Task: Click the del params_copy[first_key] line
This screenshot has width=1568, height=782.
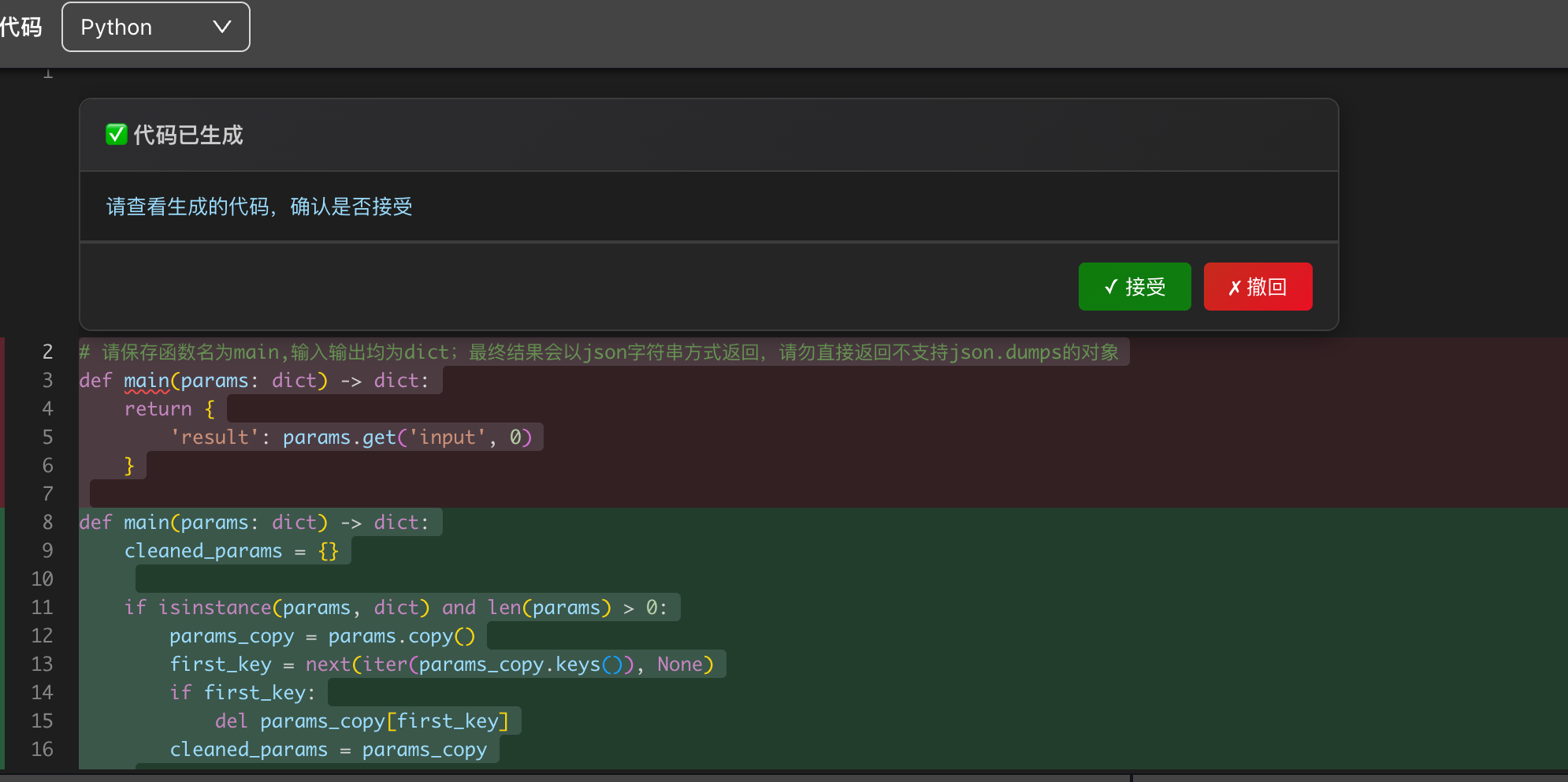Action: [x=362, y=721]
